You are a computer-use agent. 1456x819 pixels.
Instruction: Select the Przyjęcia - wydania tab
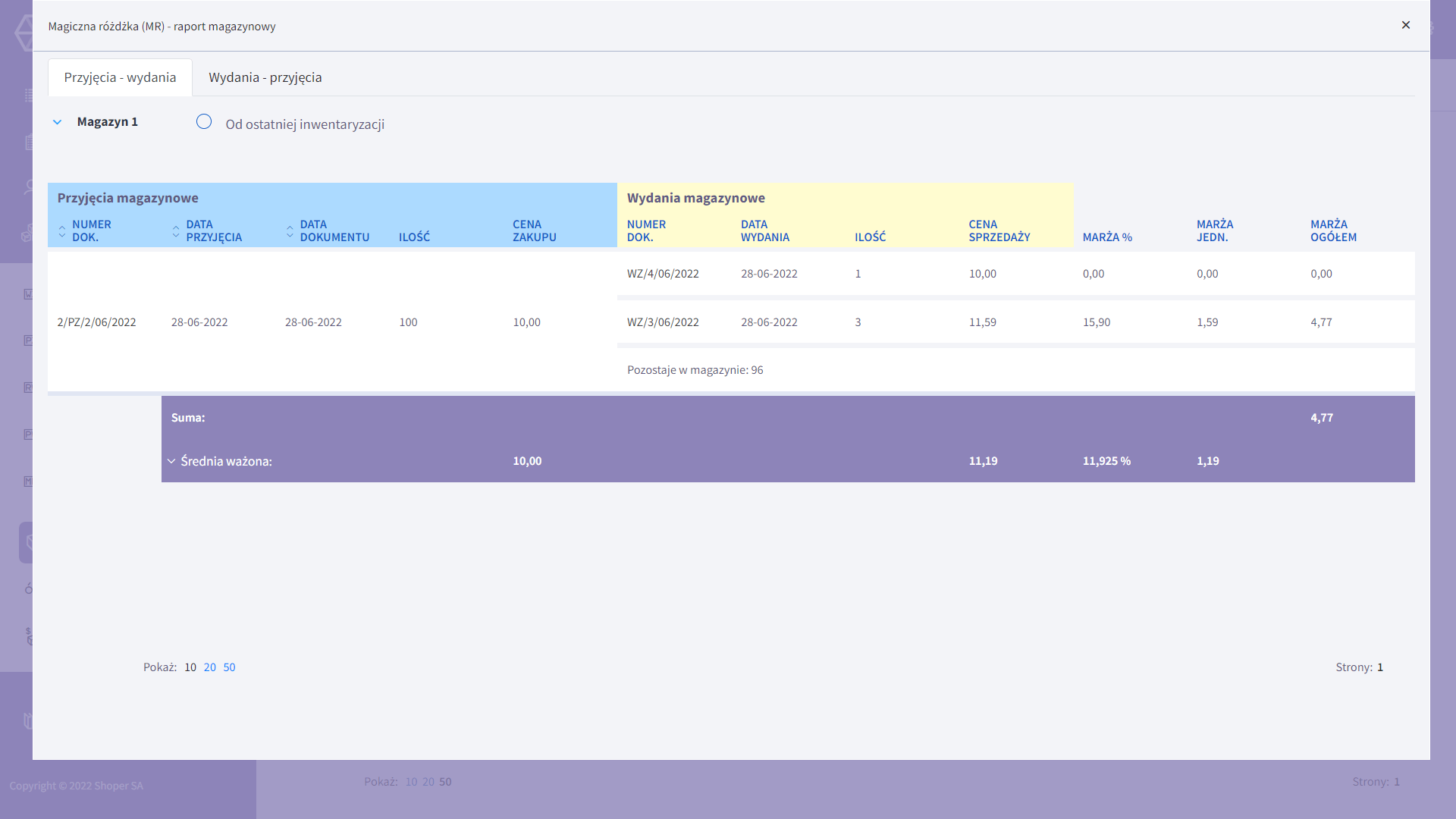click(x=120, y=77)
